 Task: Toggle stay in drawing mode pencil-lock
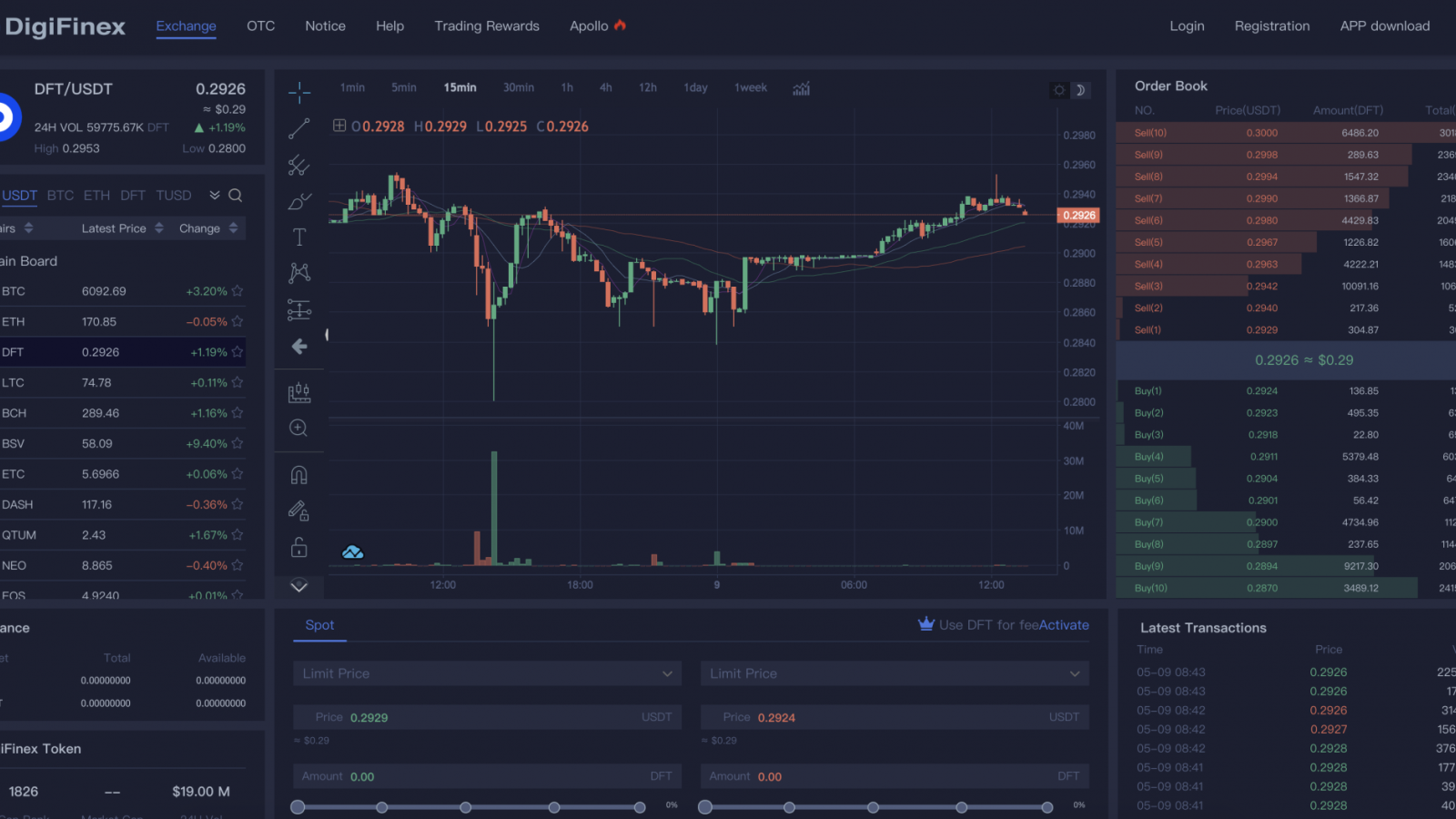(299, 511)
